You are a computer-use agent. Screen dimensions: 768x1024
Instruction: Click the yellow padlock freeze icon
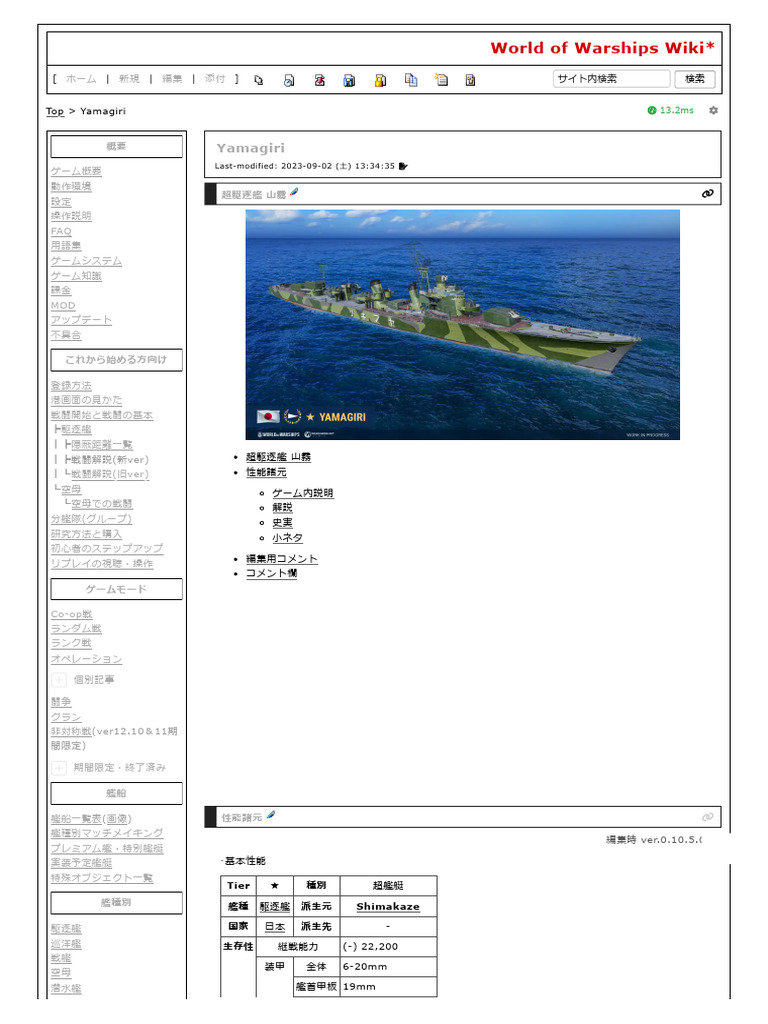[x=380, y=80]
